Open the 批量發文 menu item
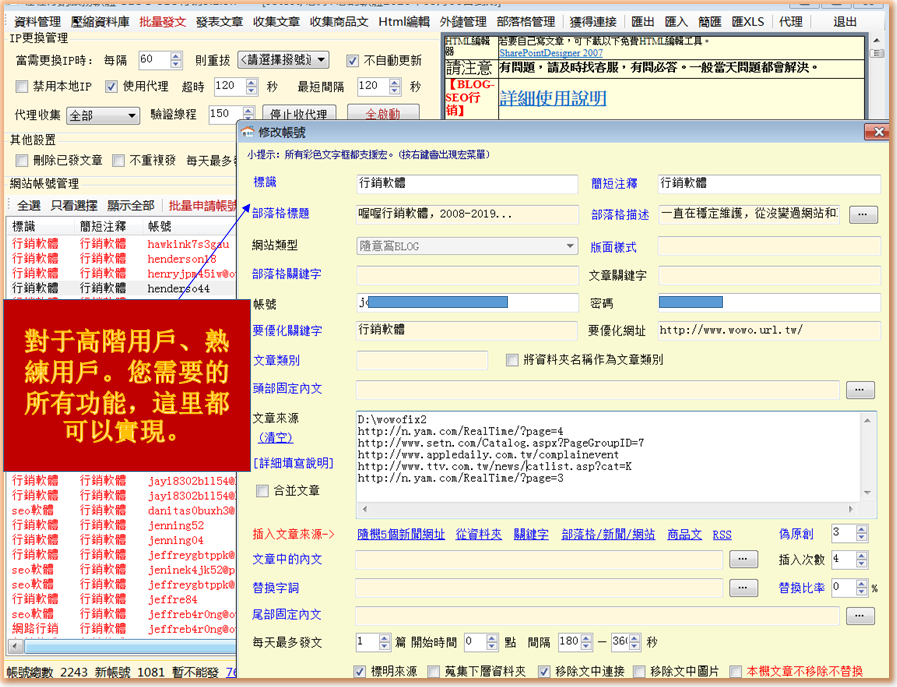The width and height of the screenshot is (897, 687). (162, 21)
